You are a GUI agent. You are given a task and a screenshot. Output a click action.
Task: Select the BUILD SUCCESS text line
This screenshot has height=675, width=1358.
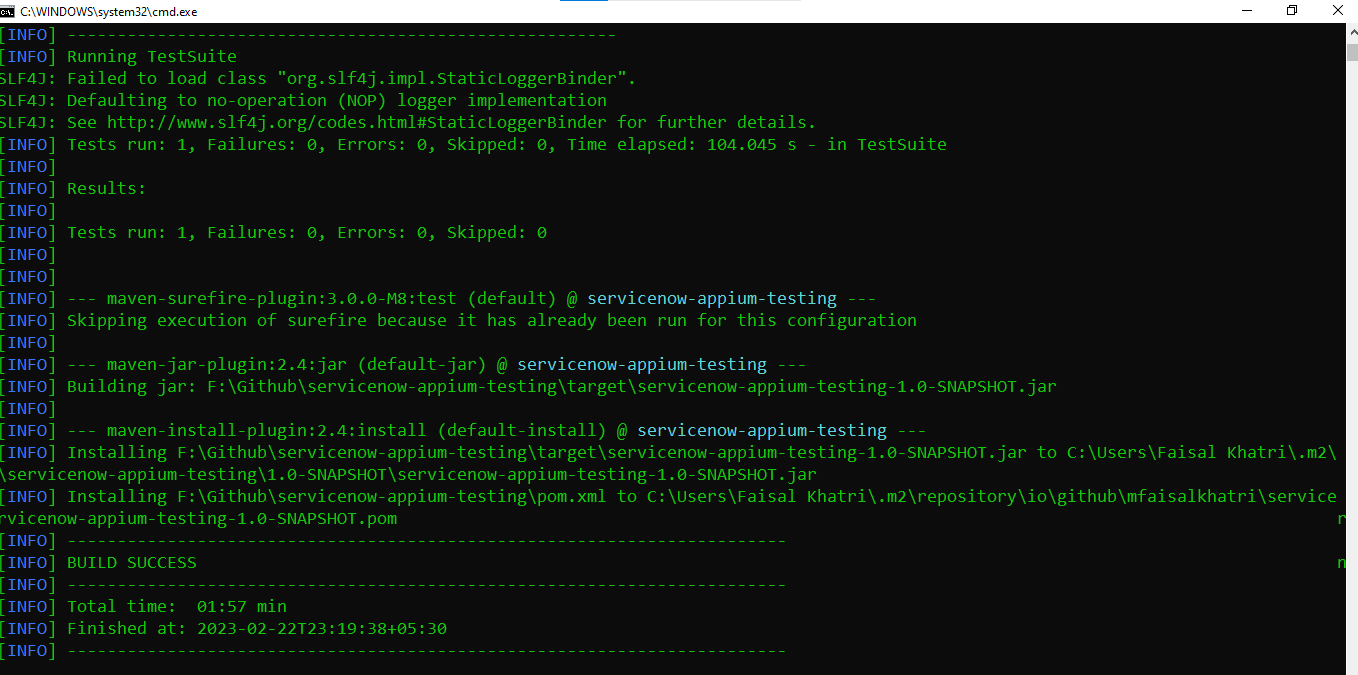[130, 562]
